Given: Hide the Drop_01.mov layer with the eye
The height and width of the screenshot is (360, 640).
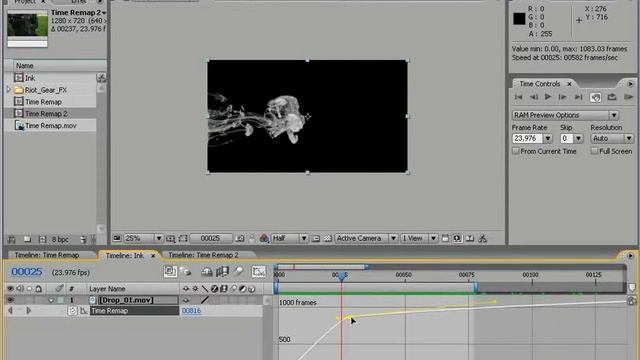Looking at the screenshot, I should 10,300.
